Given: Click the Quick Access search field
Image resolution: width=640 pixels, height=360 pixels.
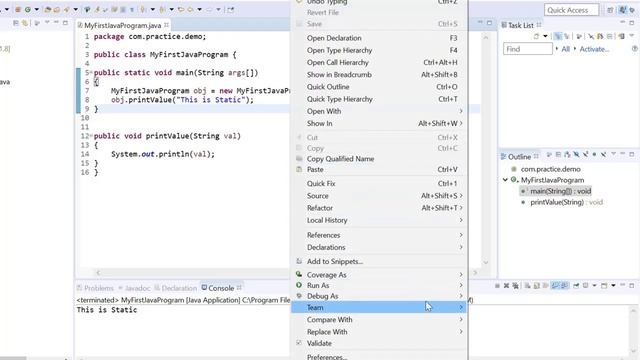Looking at the screenshot, I should pos(571,10).
